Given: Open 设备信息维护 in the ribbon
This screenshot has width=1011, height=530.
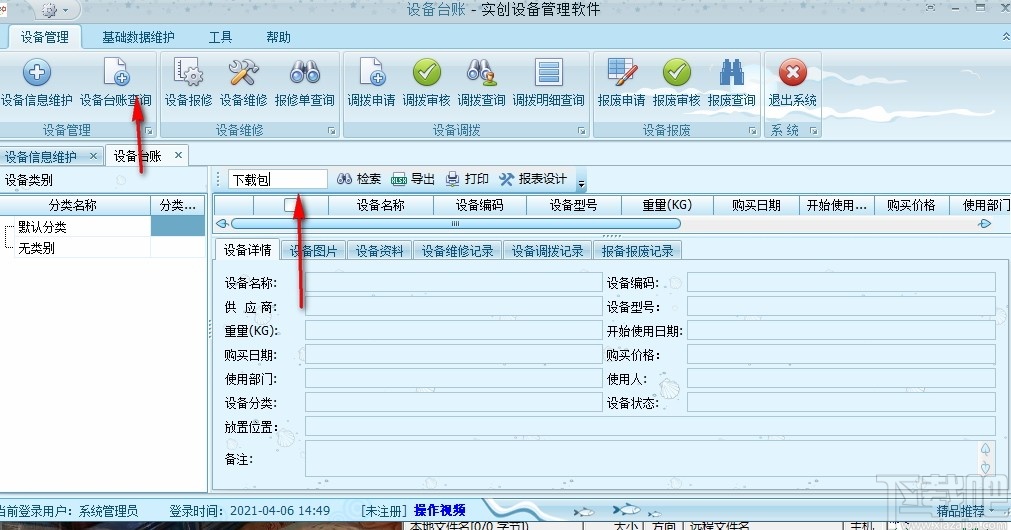Looking at the screenshot, I should 37,83.
